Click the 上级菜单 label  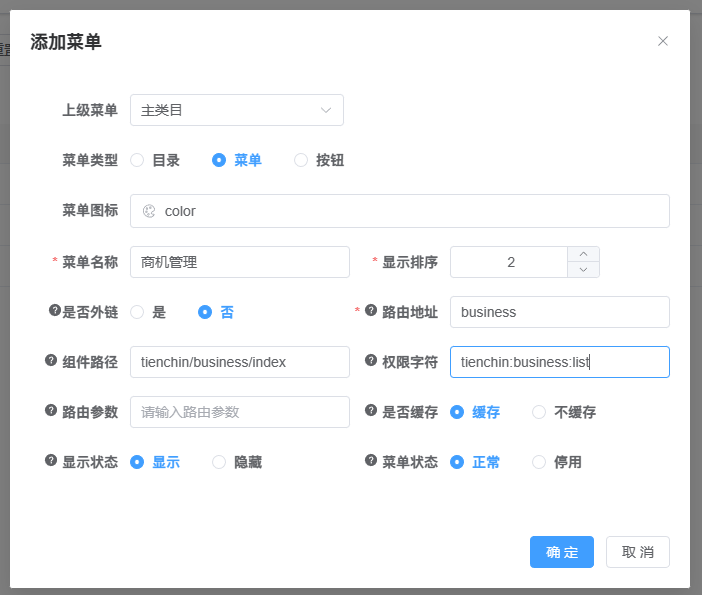(90, 110)
